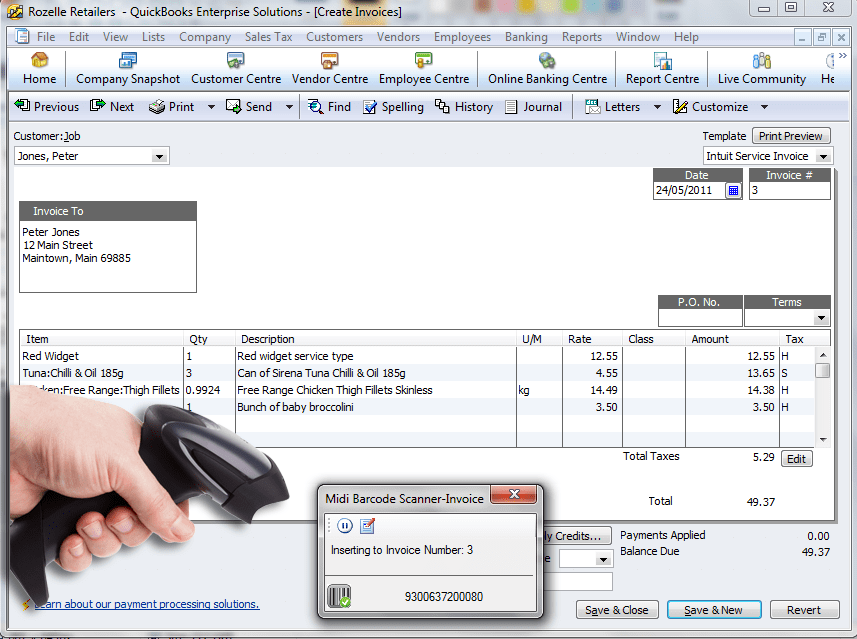This screenshot has height=639, width=857.
Task: Close the Midi Barcode Scanner window
Action: click(x=514, y=494)
